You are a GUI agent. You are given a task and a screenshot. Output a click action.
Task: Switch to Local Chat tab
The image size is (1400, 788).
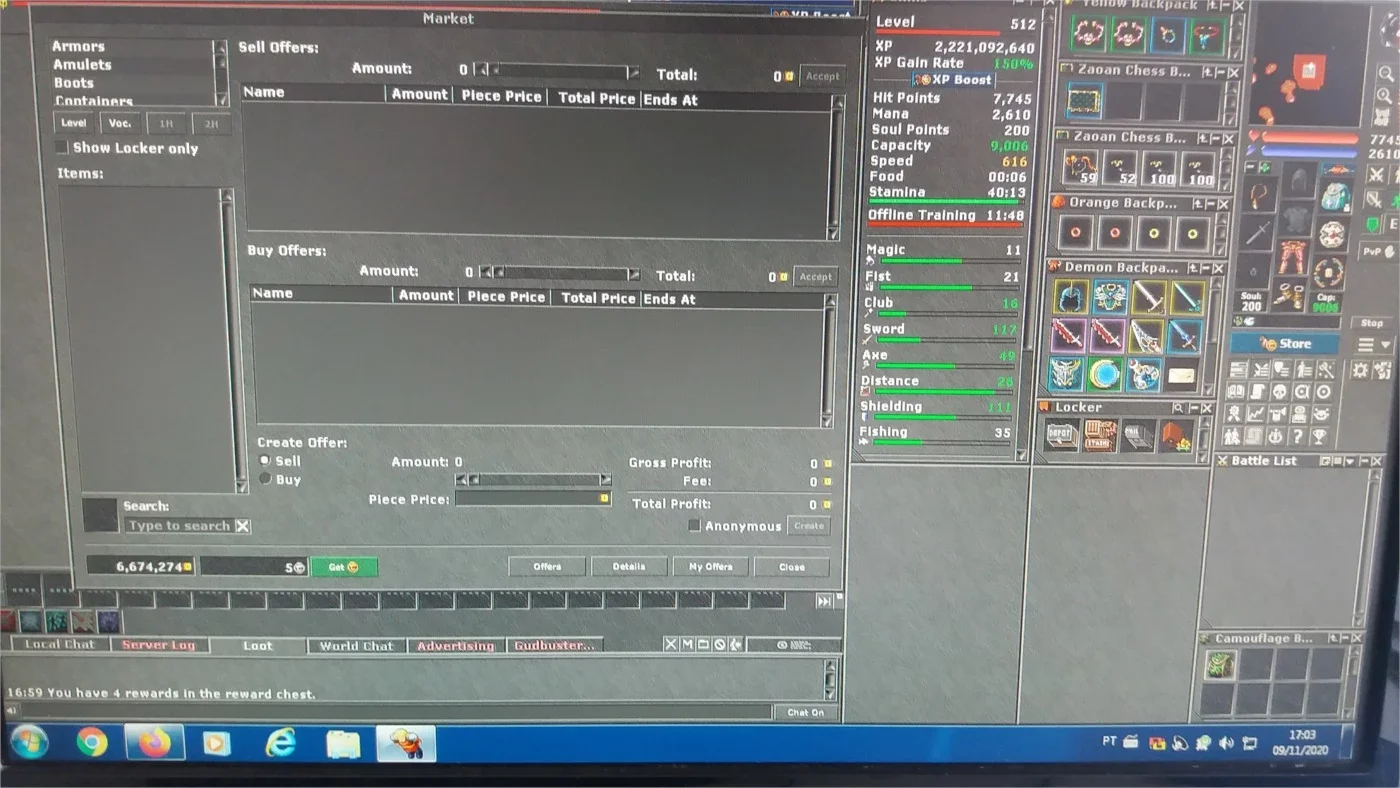[x=59, y=645]
